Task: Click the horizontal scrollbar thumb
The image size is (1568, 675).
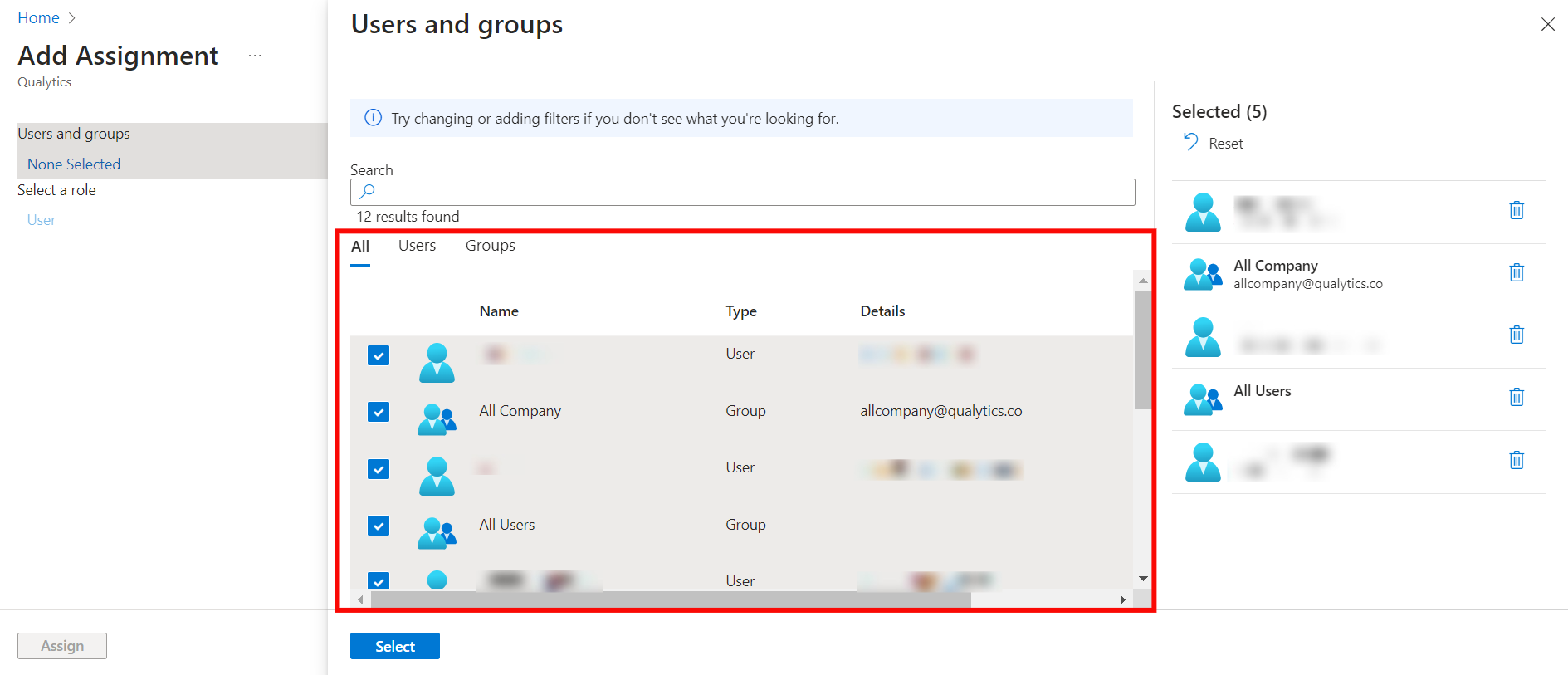Action: 671,599
